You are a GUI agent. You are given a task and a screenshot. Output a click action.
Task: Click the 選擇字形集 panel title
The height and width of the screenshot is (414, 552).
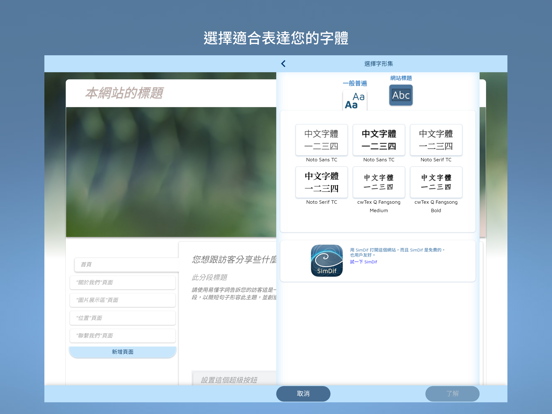point(378,64)
